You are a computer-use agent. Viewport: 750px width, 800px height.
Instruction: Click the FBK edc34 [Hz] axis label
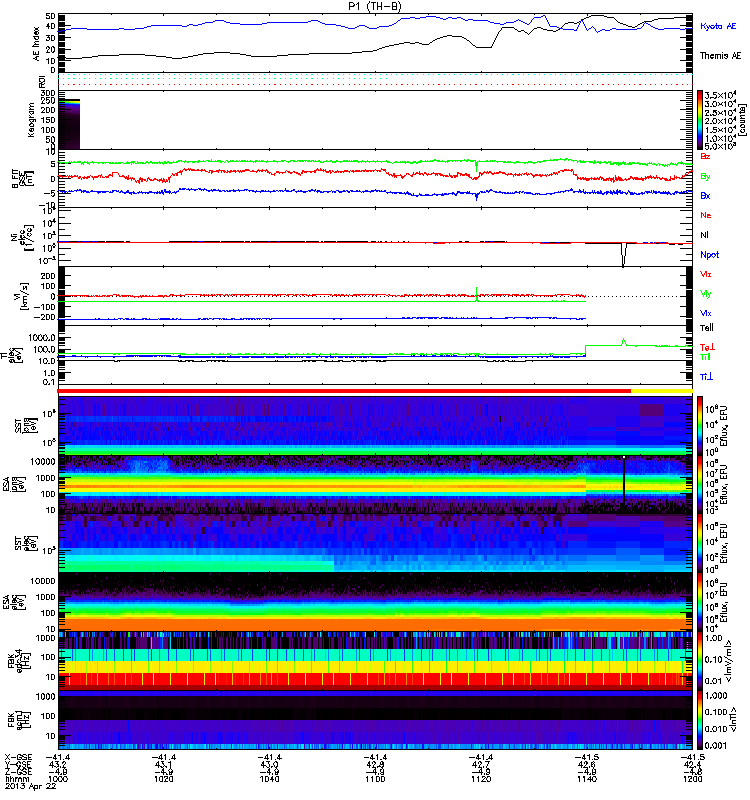18,661
